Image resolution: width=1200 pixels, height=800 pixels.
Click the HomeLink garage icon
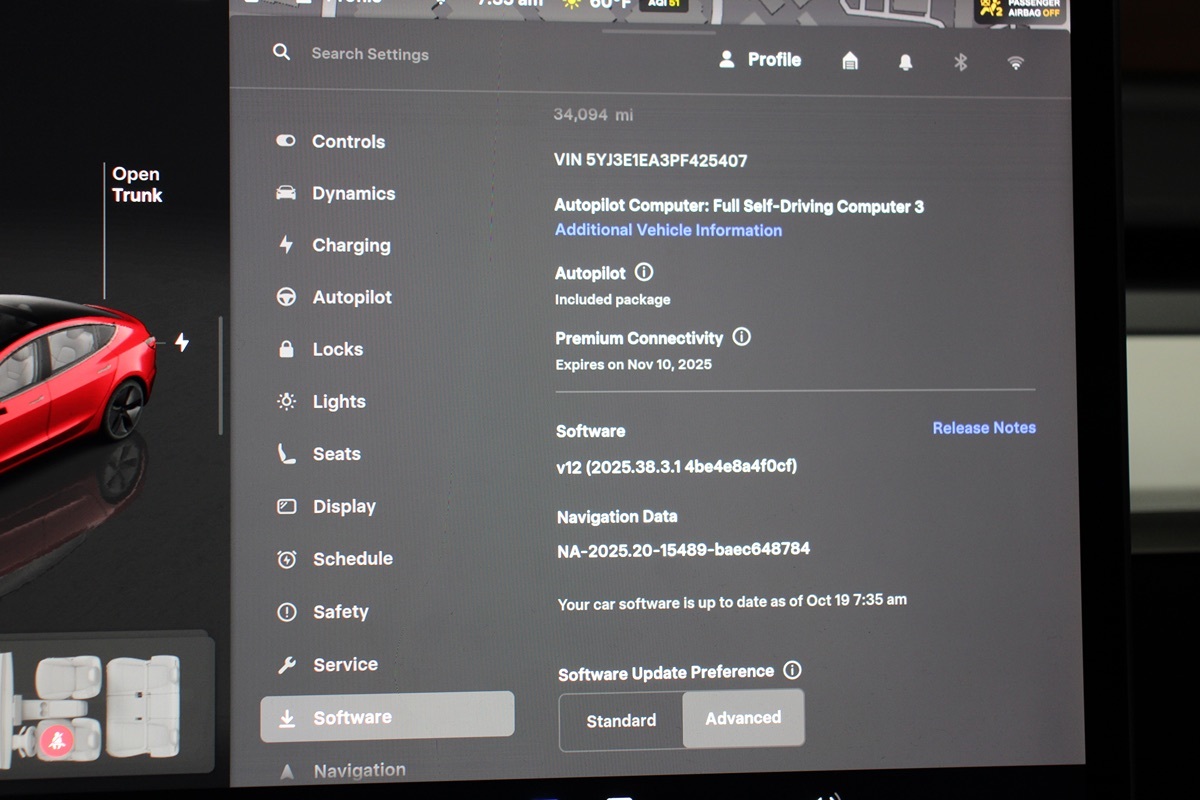pyautogui.click(x=850, y=62)
